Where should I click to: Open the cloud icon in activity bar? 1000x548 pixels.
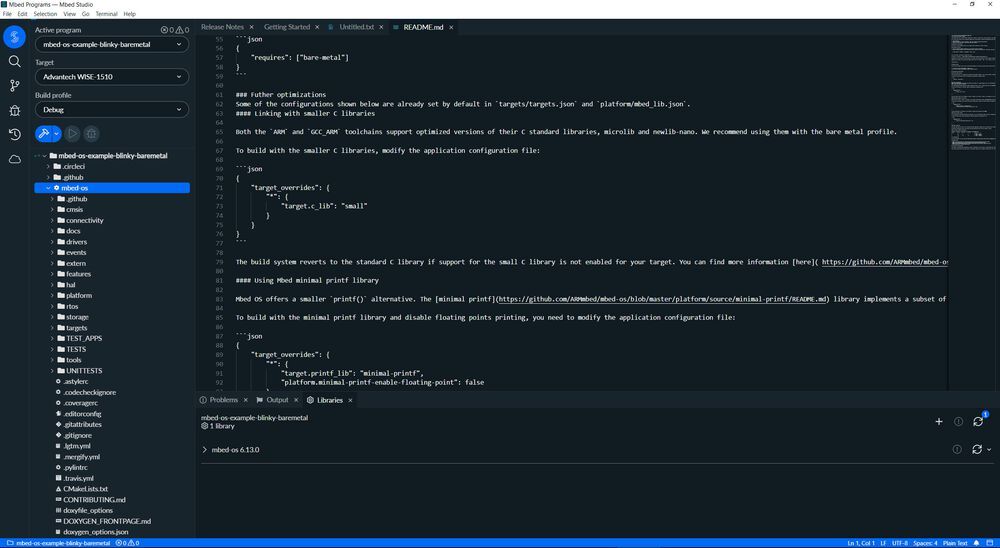(x=14, y=159)
